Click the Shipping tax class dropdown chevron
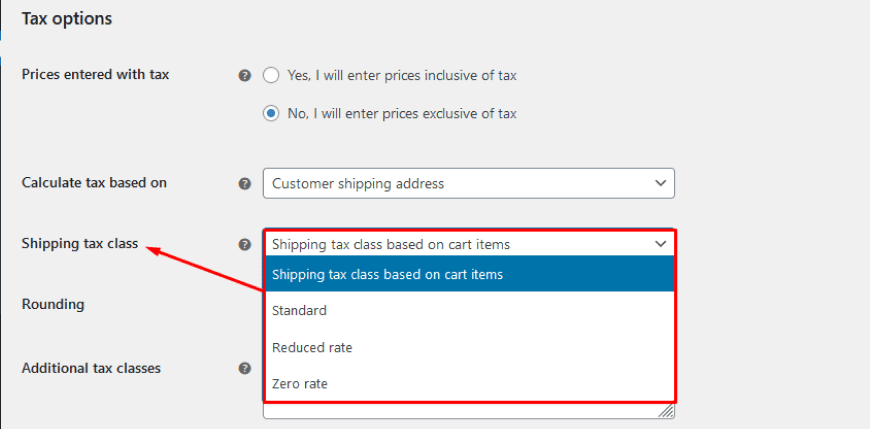 pos(660,244)
